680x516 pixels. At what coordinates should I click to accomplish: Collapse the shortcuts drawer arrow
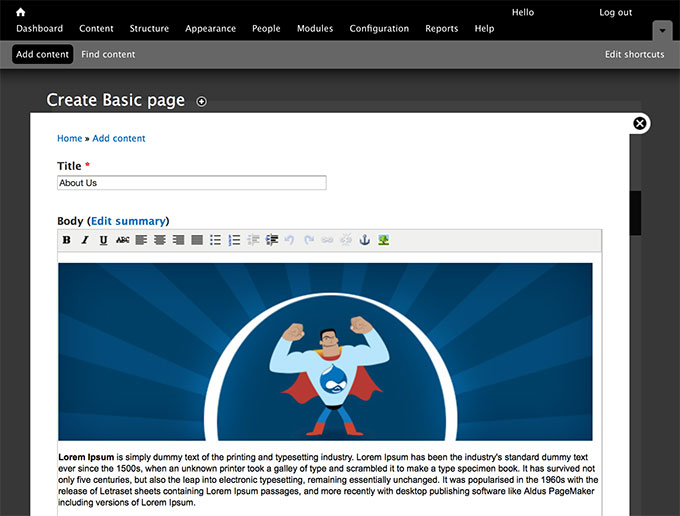coord(662,30)
